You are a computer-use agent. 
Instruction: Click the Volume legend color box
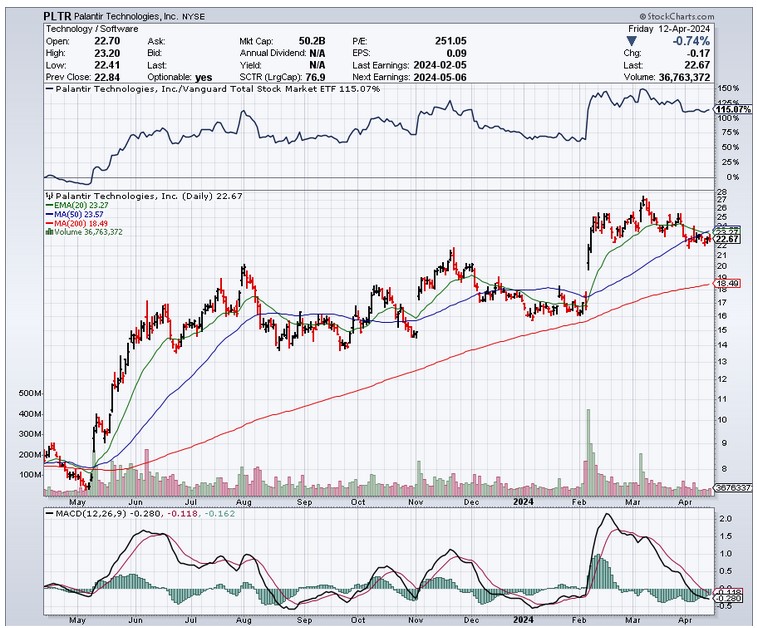click(x=49, y=232)
